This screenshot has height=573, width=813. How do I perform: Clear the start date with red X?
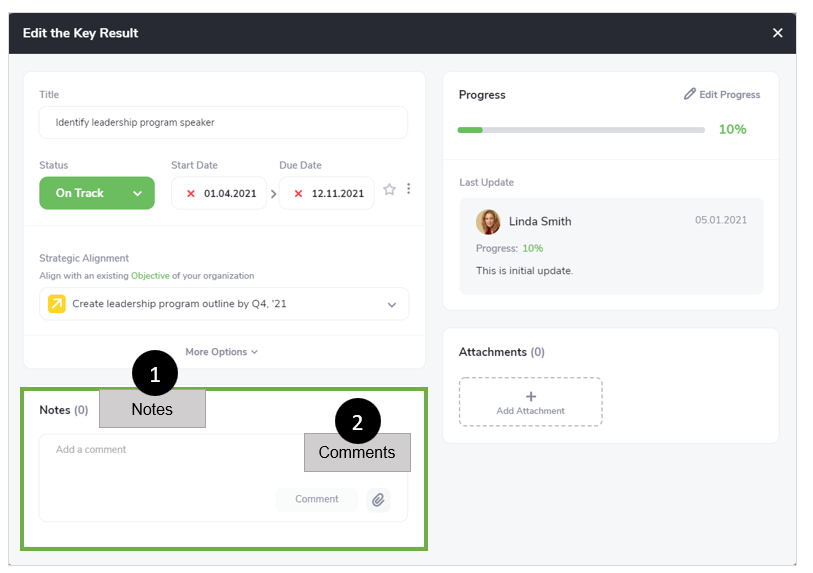(x=191, y=194)
